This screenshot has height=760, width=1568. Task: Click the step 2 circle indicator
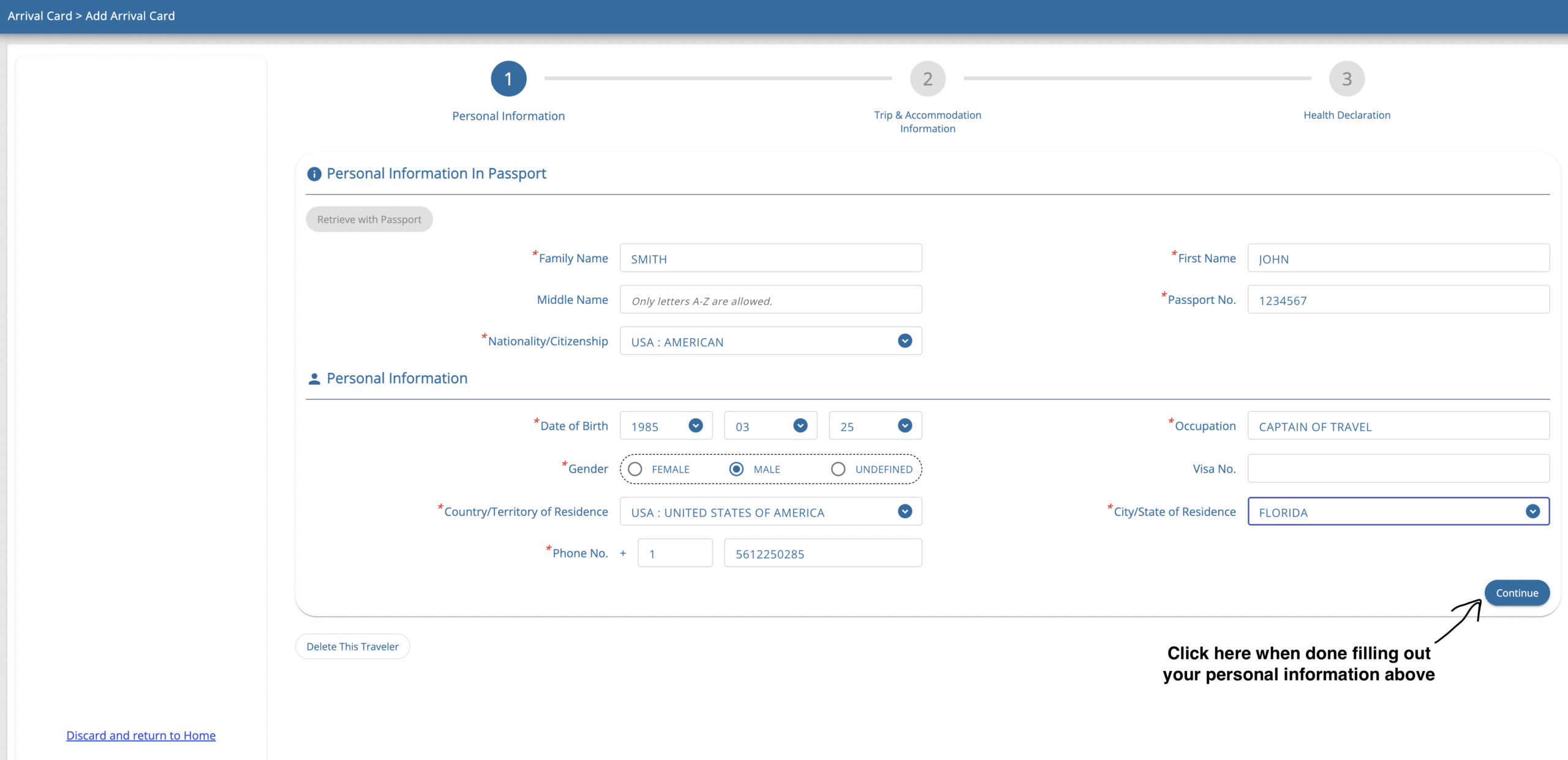(927, 78)
